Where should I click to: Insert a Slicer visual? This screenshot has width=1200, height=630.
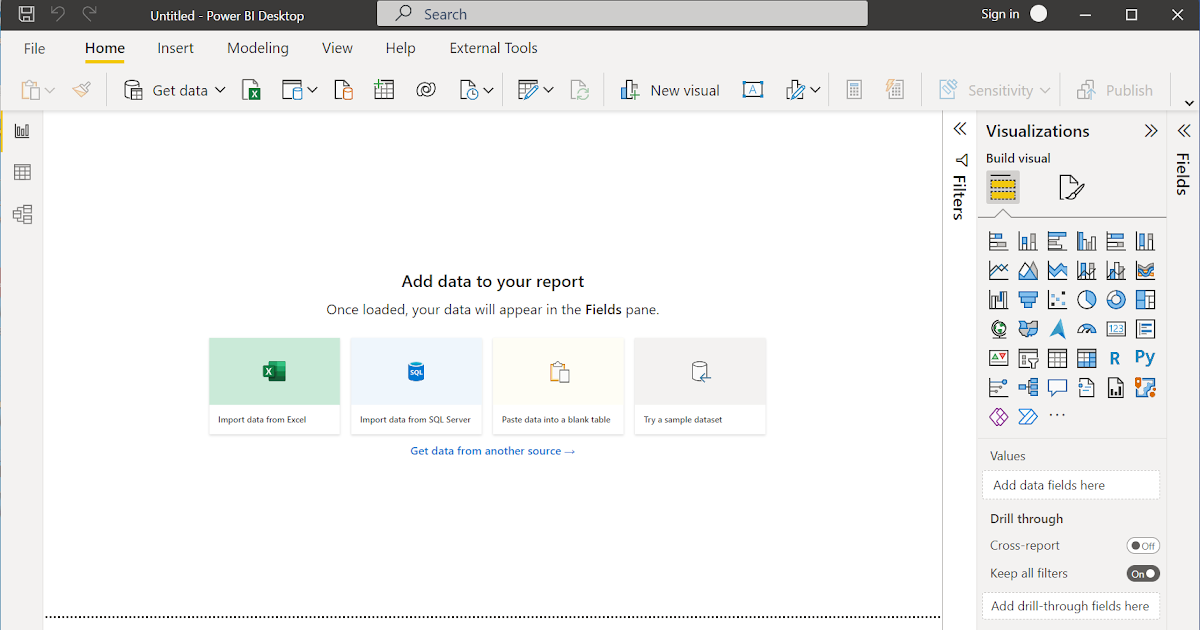click(1028, 358)
